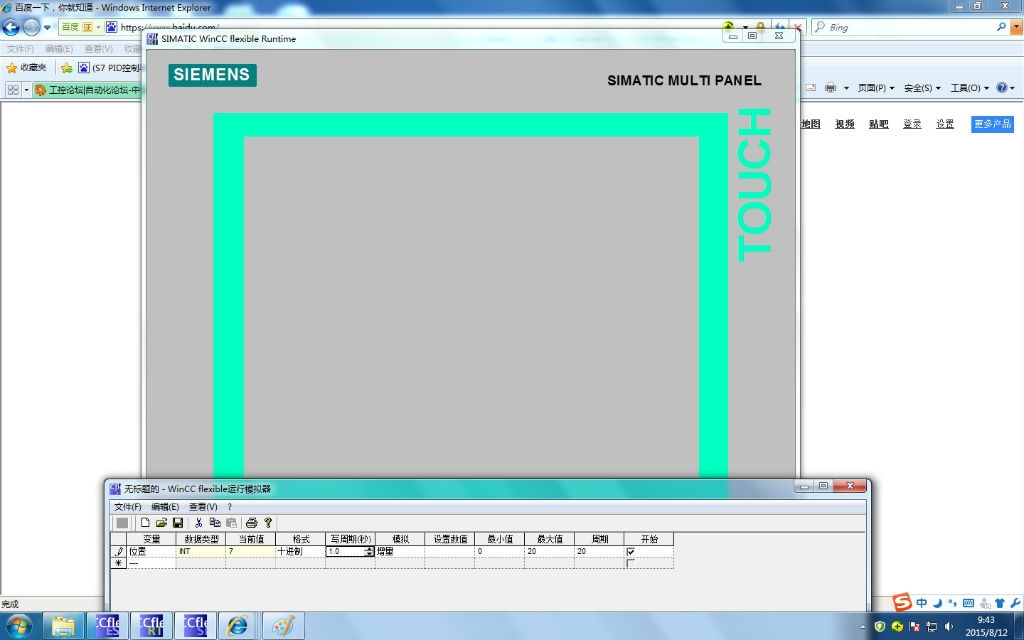
Task: Click the 写周期 value field showing 1.0
Action: click(x=345, y=551)
